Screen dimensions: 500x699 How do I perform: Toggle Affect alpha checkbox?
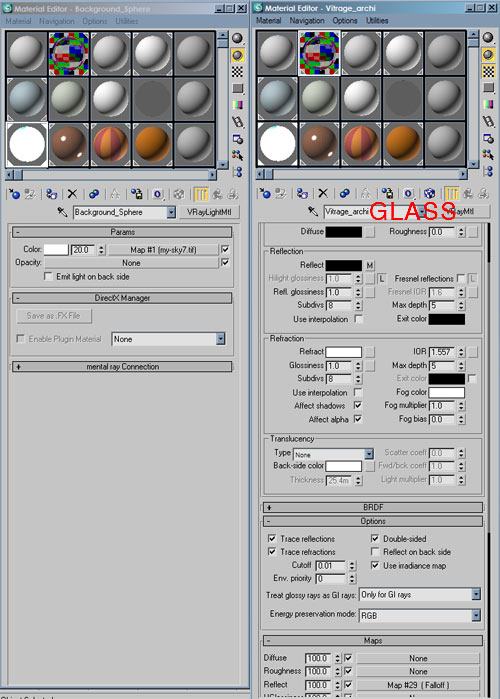(358, 419)
